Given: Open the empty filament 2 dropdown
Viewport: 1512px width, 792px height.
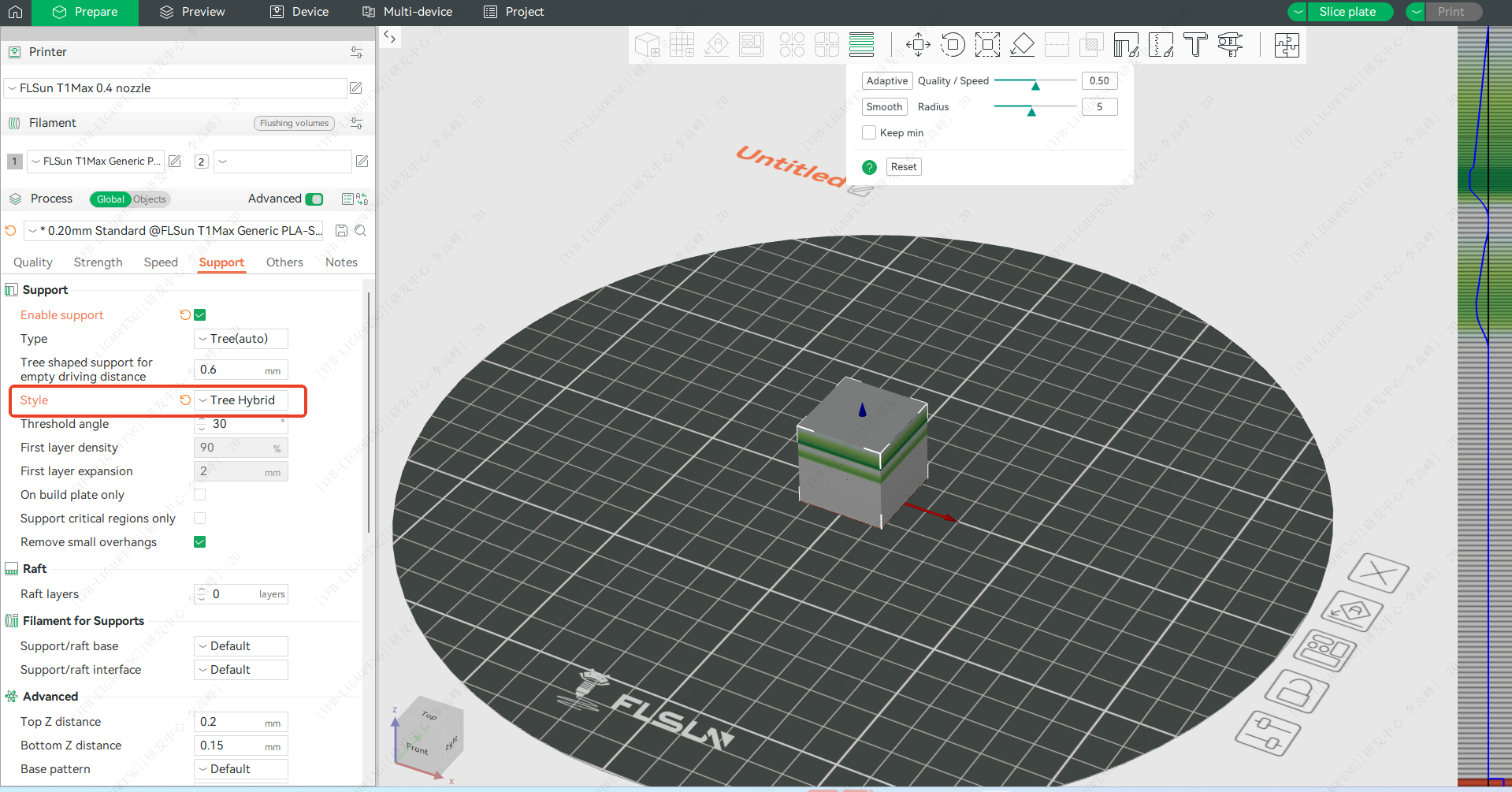Looking at the screenshot, I should pos(282,161).
